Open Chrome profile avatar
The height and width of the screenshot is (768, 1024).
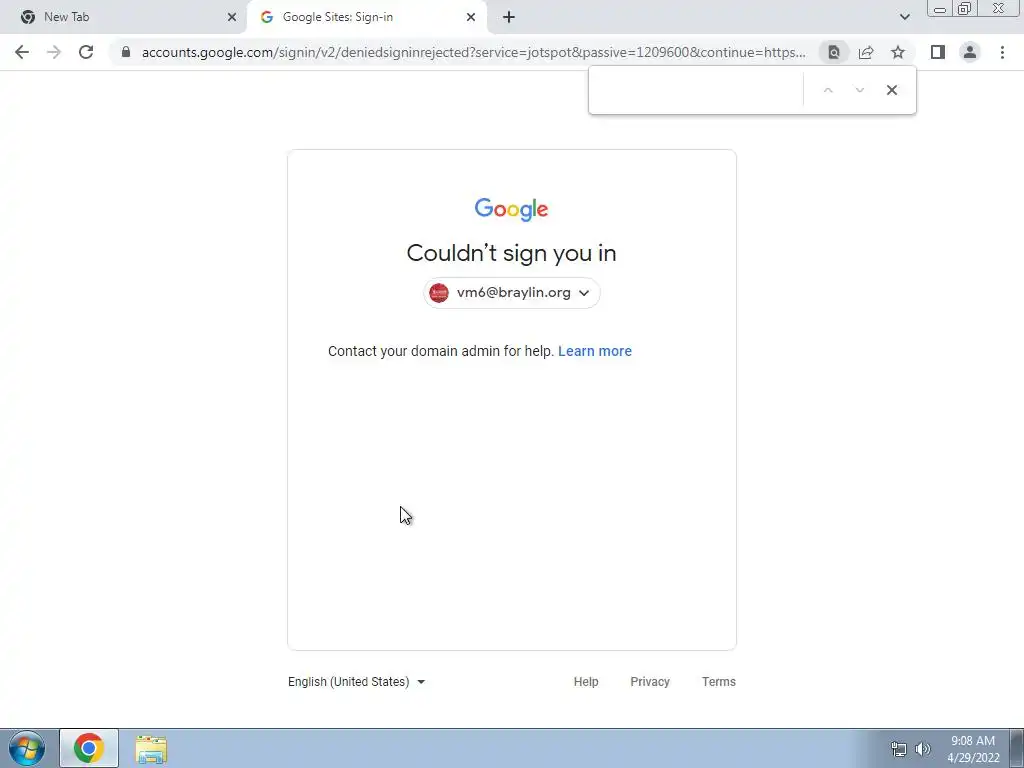(x=970, y=52)
